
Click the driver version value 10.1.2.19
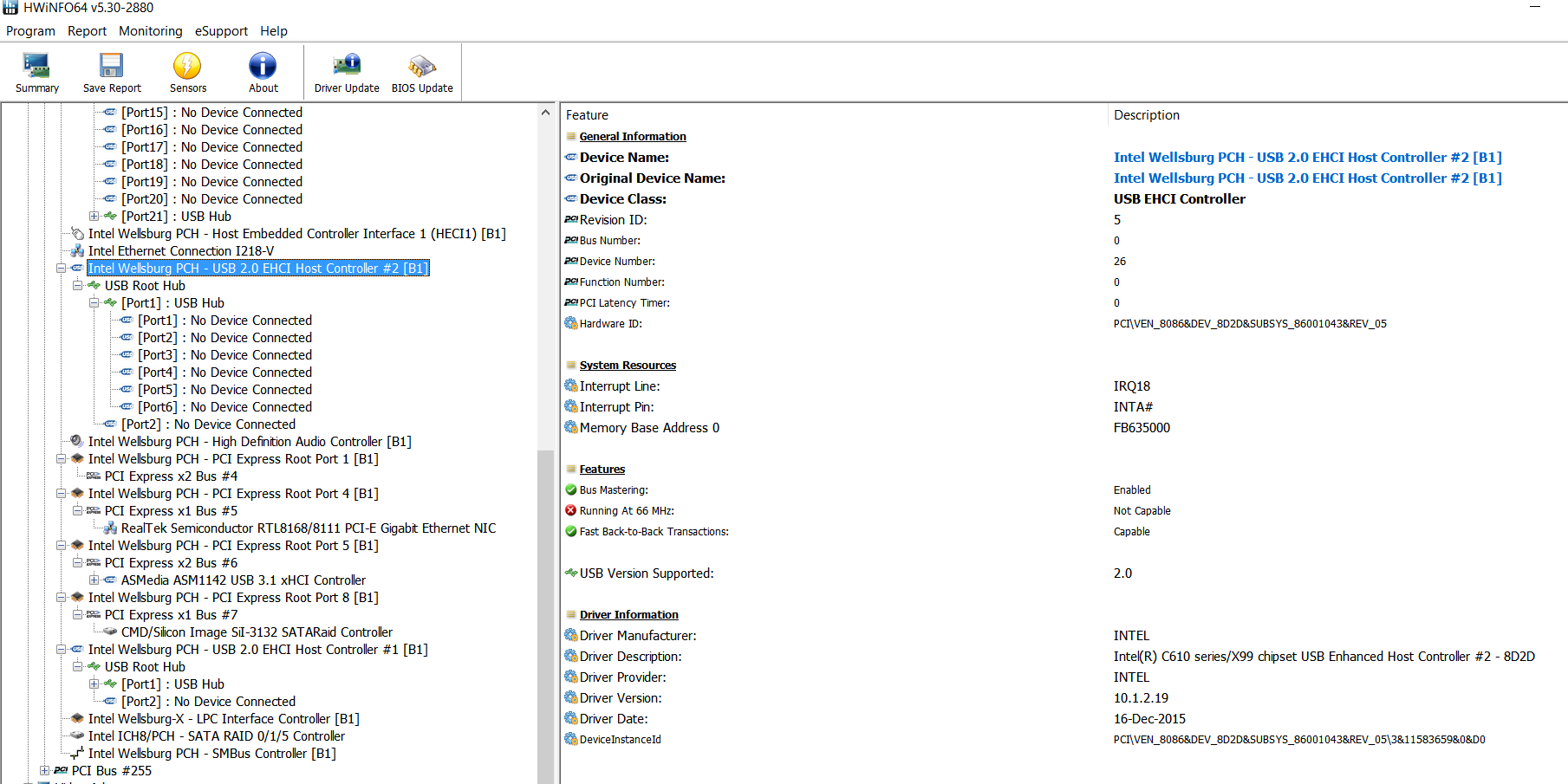click(1141, 697)
